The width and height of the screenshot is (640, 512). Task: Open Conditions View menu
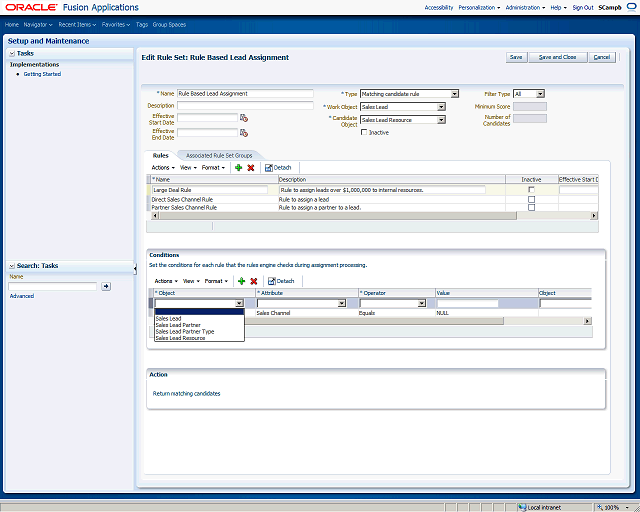pos(191,281)
